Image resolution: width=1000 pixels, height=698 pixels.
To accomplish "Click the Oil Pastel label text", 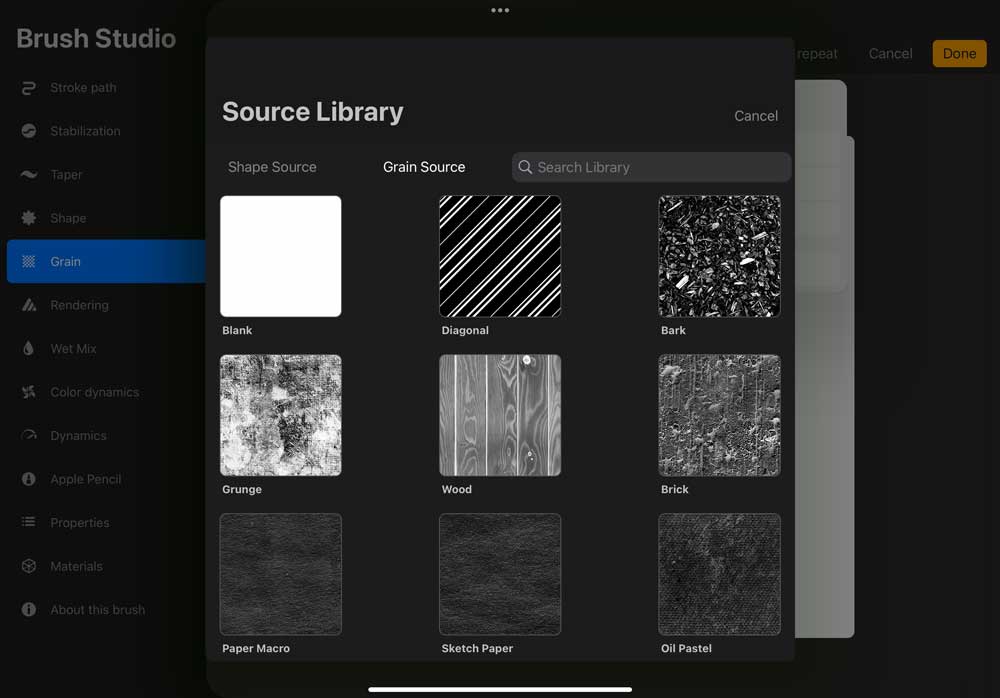I will tap(686, 648).
